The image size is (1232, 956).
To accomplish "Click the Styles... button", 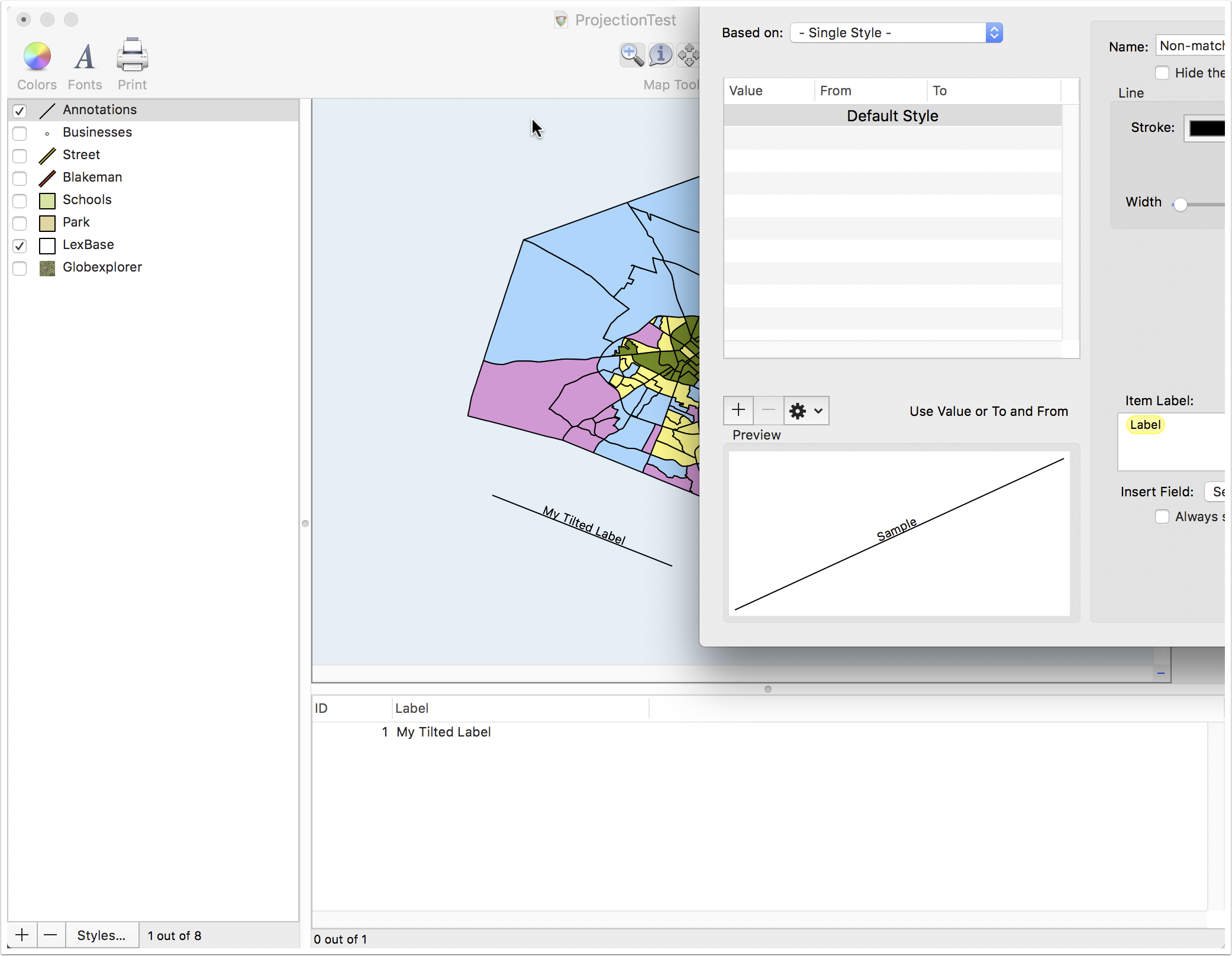I will (102, 935).
